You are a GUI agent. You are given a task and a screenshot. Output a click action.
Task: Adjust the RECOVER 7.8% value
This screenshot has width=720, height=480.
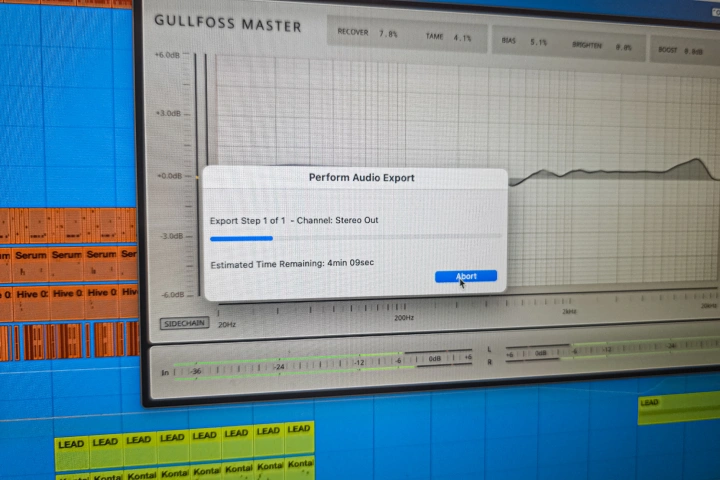tap(367, 33)
